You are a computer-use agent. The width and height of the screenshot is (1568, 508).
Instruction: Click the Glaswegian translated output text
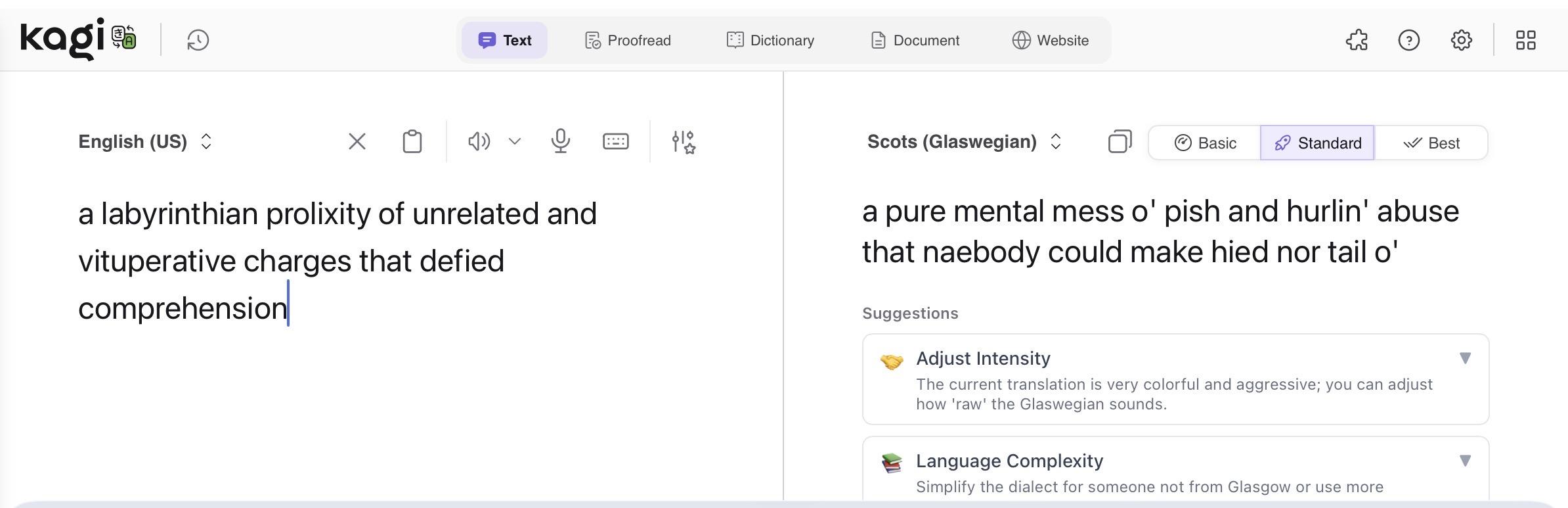point(1160,231)
